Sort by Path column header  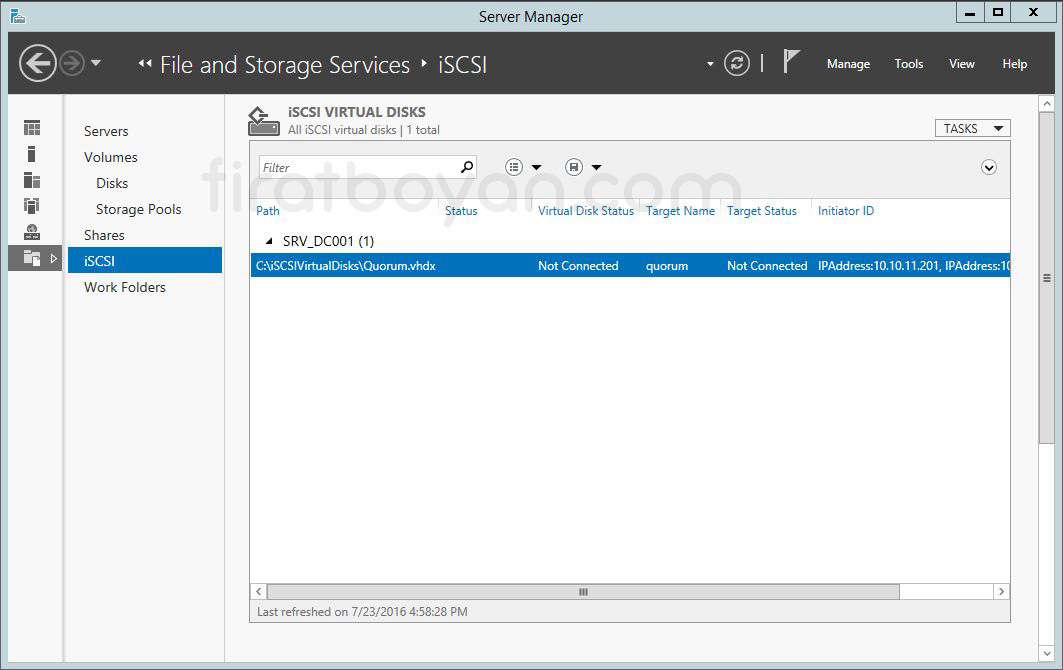(268, 211)
